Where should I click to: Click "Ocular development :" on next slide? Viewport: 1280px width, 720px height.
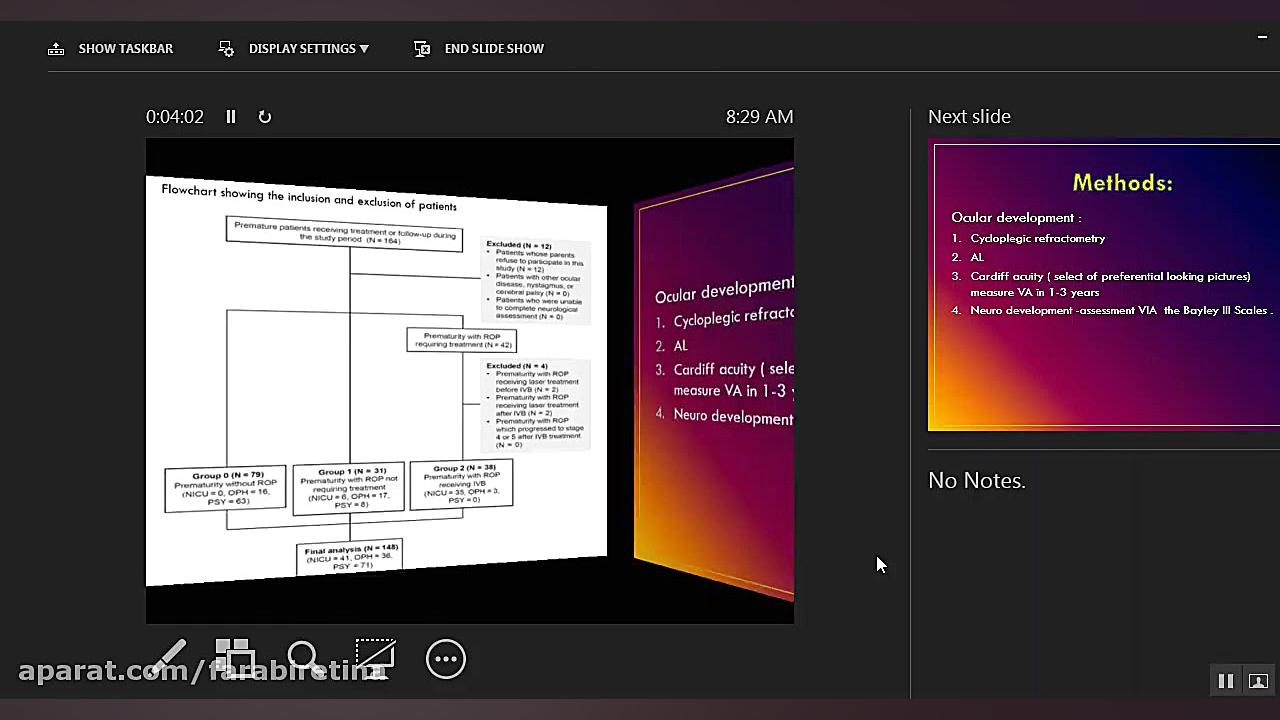(x=1016, y=217)
